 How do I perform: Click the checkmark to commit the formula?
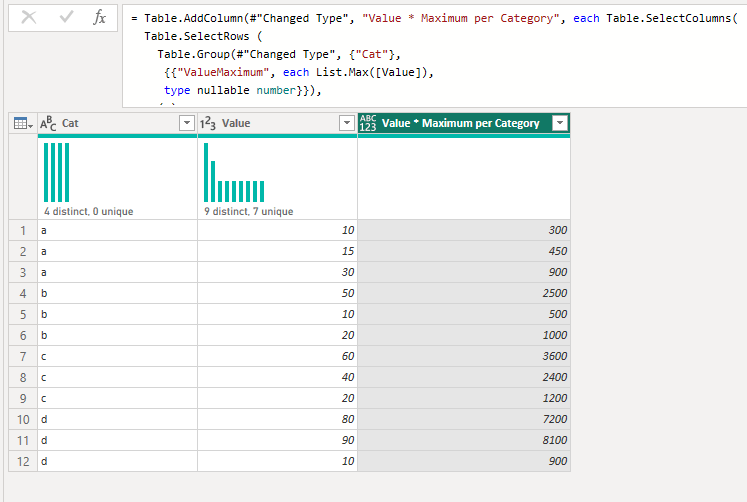pyautogui.click(x=66, y=18)
